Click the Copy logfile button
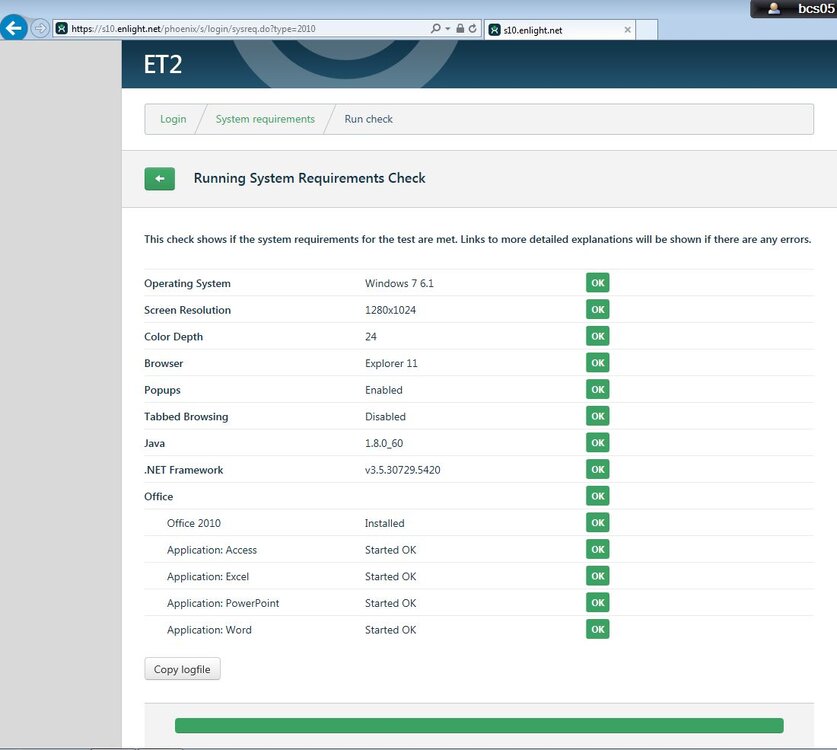 point(182,669)
